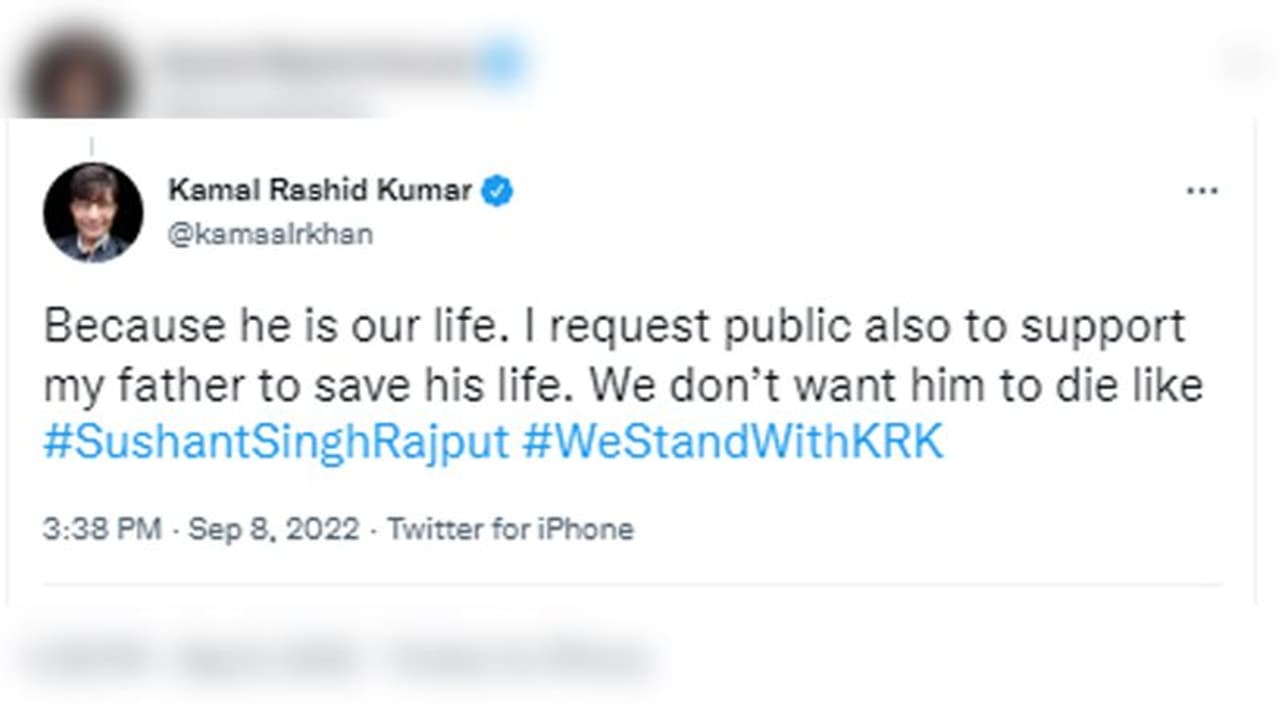Open the @kamaalrkhan handle link
Image resolution: width=1280 pixels, height=722 pixels.
[270, 234]
